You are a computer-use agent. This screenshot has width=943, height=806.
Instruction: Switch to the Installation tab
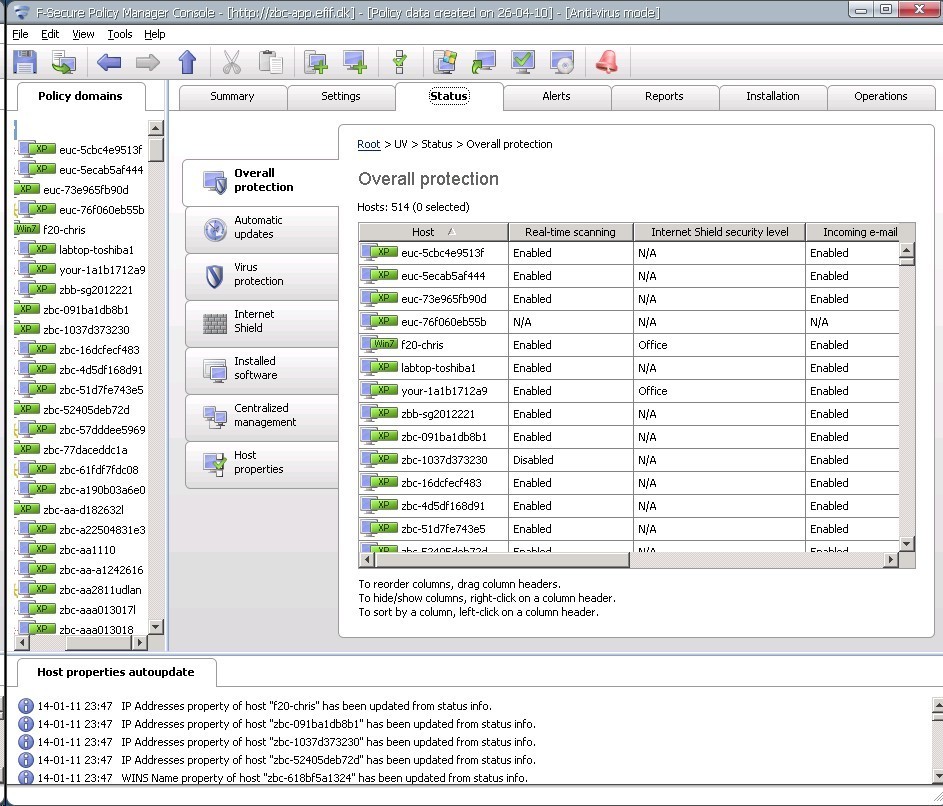coord(772,97)
